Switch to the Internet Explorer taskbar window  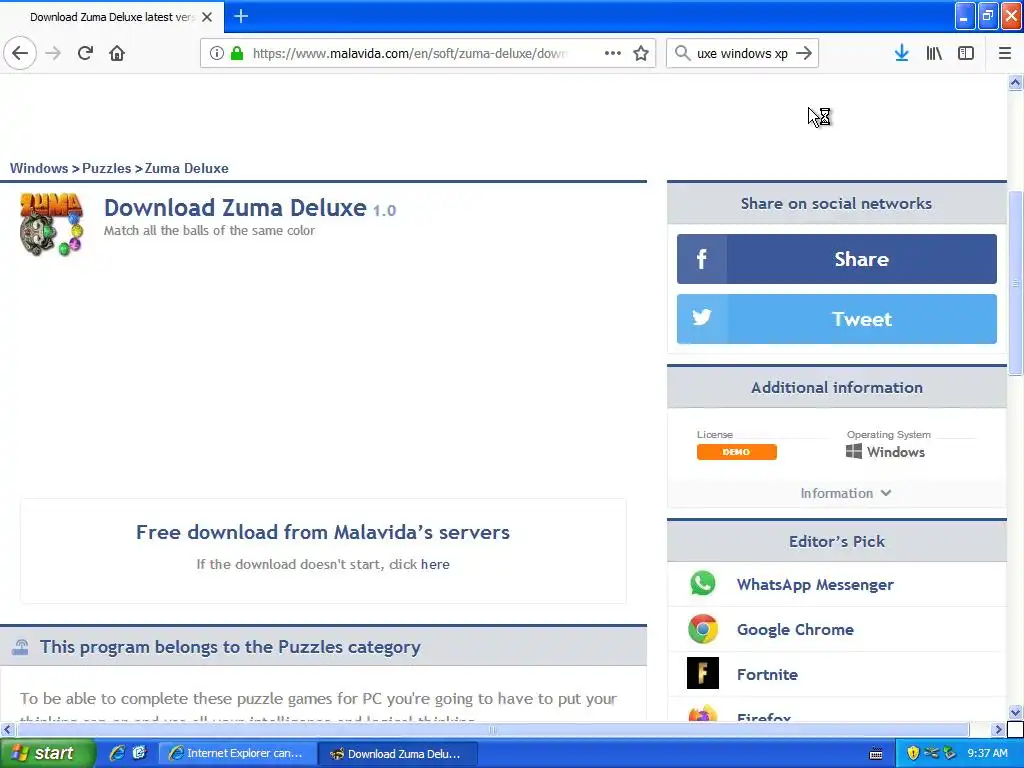(238, 753)
